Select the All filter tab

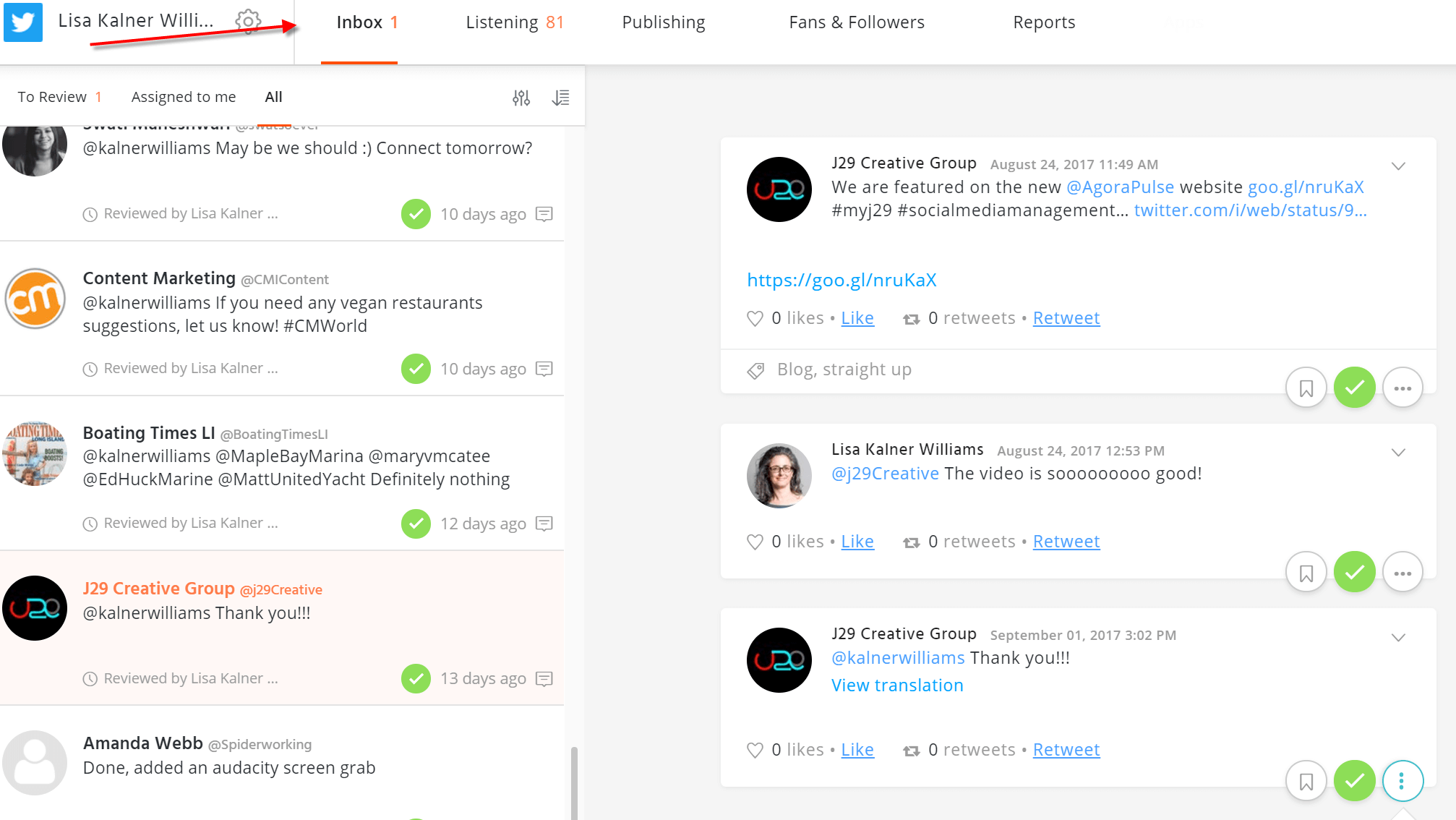coord(273,97)
